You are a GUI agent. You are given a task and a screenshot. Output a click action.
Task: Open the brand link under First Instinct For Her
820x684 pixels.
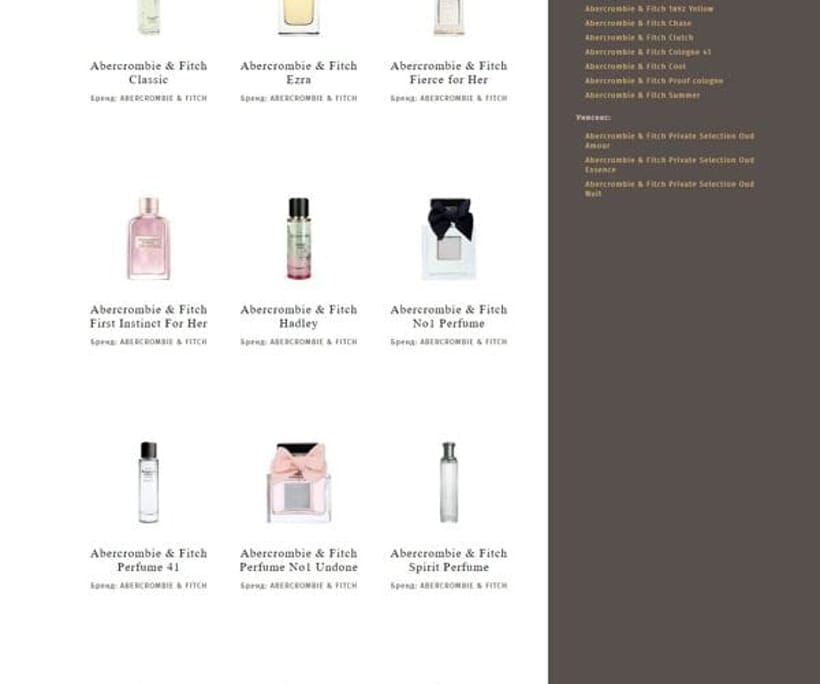tap(164, 342)
